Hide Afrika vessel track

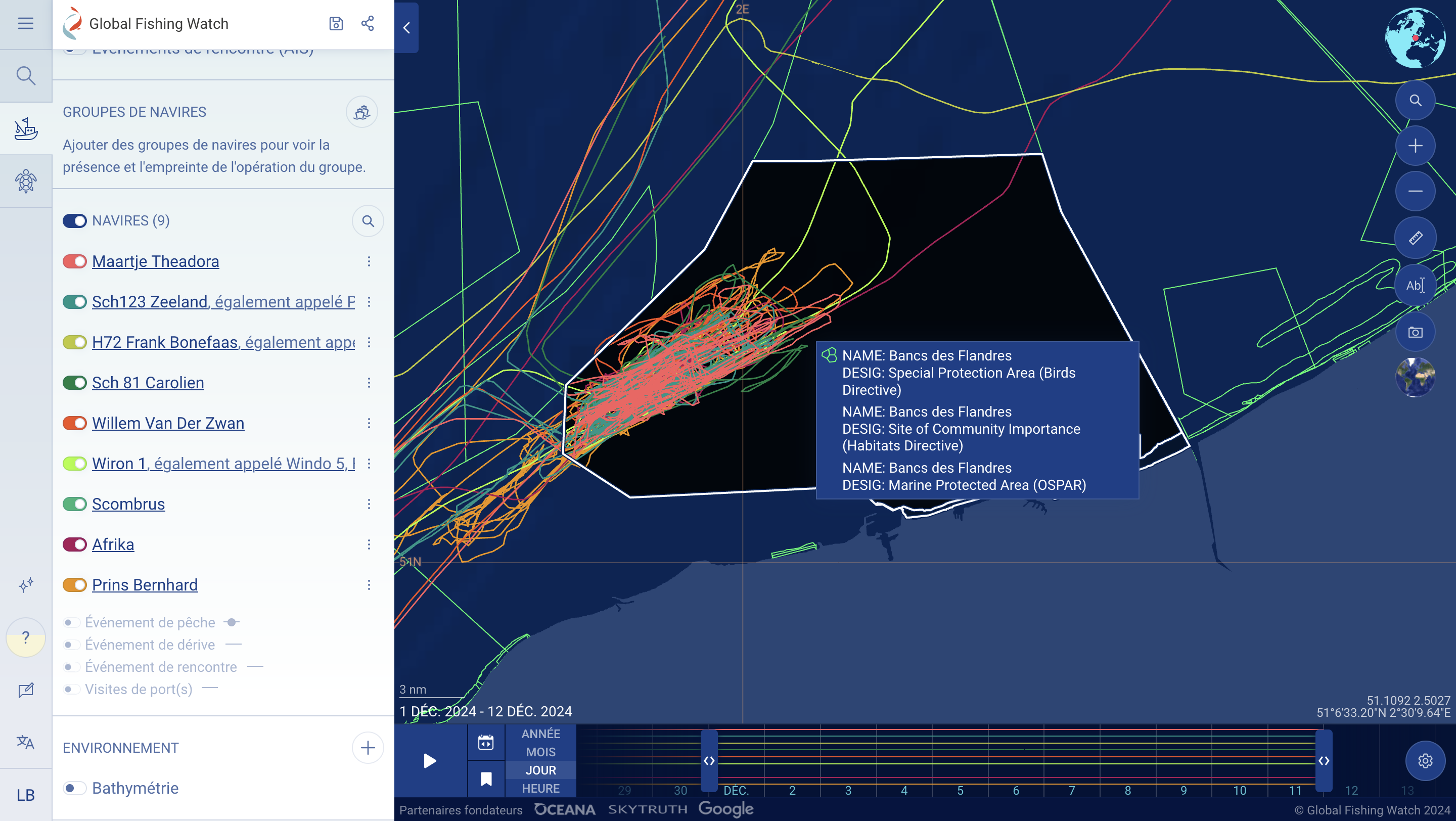75,544
